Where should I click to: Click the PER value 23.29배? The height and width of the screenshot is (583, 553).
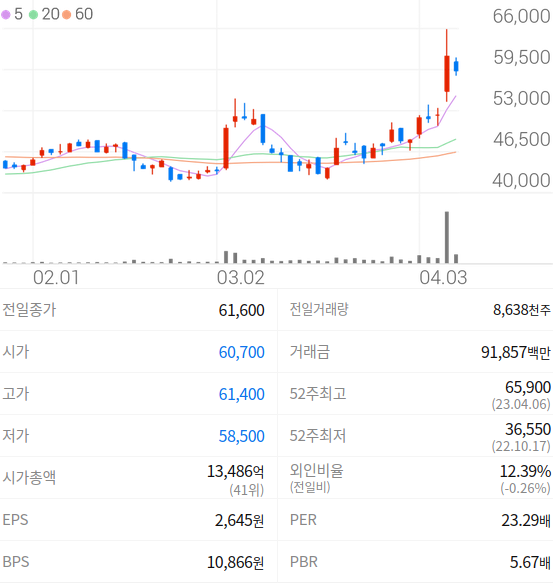526,520
